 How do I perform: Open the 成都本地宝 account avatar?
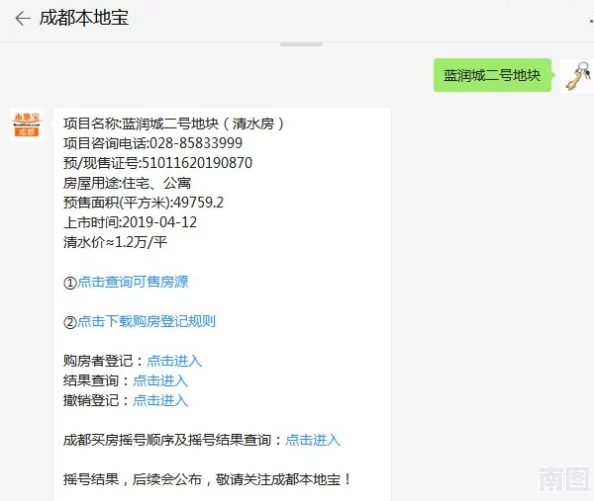[27, 125]
